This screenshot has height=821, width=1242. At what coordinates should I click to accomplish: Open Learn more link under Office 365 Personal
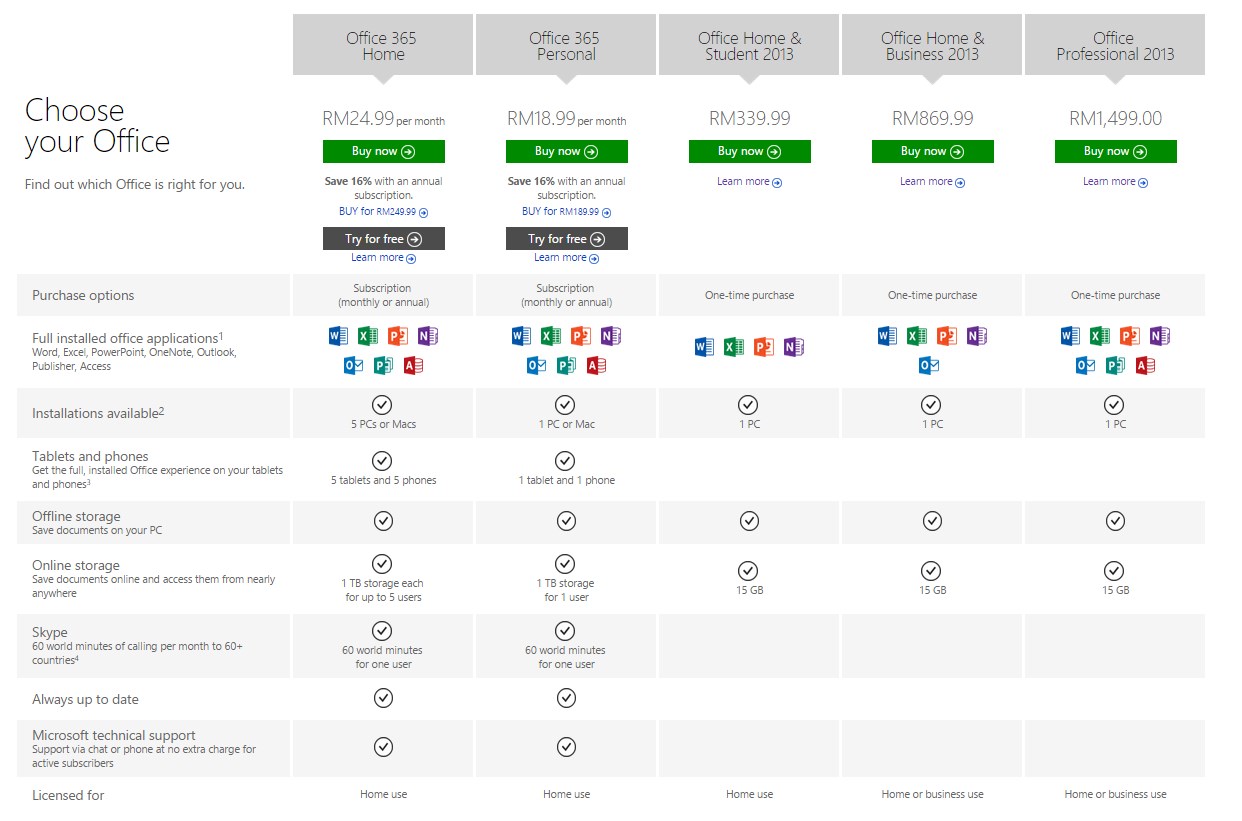click(x=566, y=258)
